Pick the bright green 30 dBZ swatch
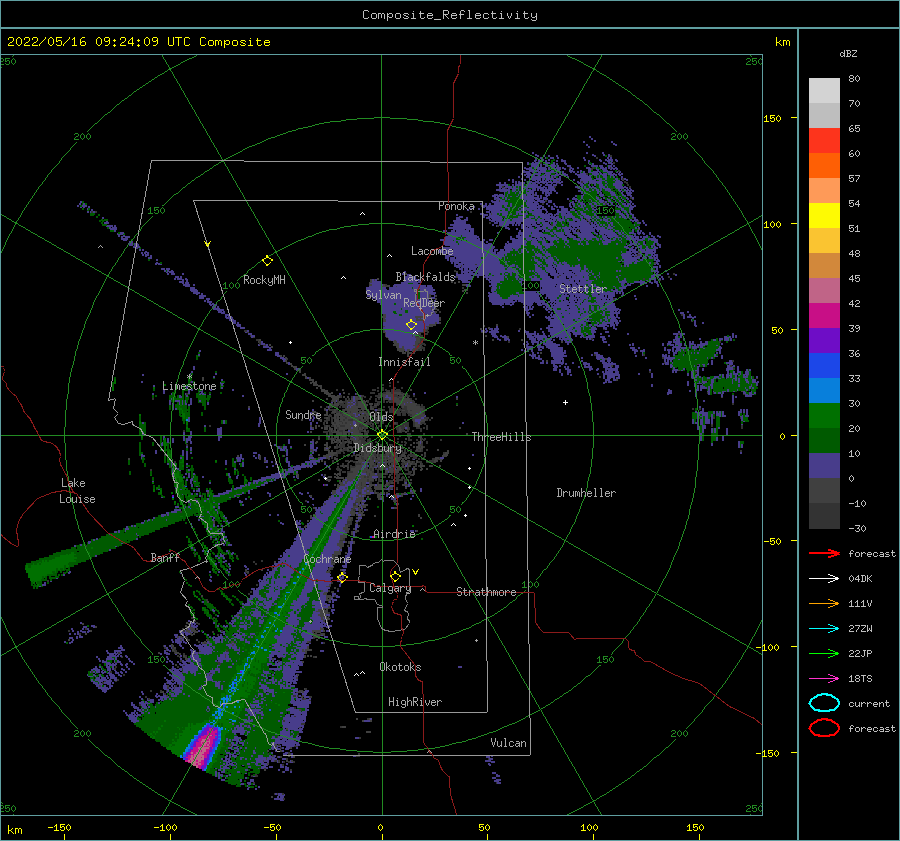Screen dimensions: 900x841 [x=824, y=415]
